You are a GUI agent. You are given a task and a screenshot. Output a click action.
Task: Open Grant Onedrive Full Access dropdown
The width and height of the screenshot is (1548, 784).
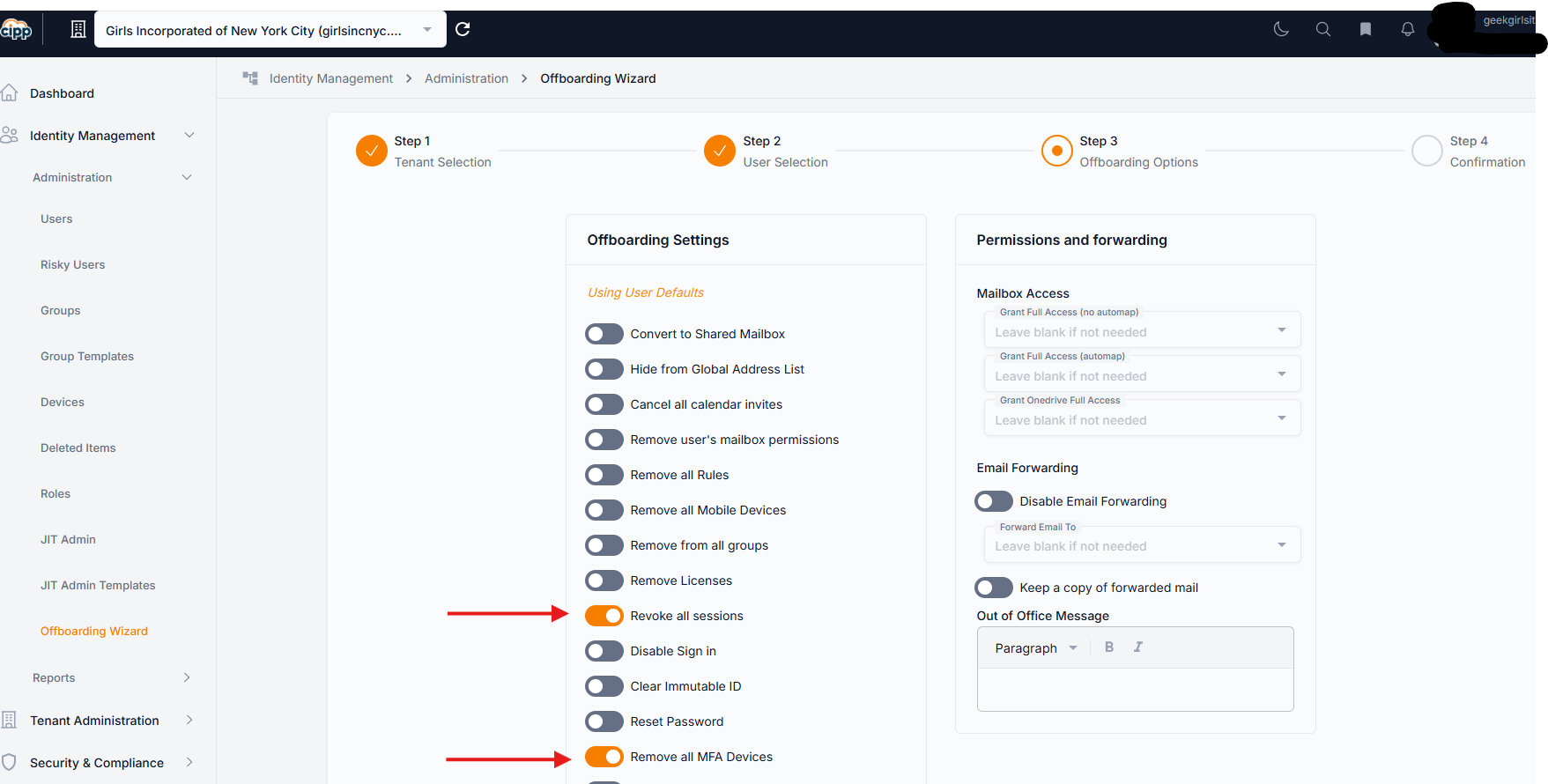tap(1142, 418)
